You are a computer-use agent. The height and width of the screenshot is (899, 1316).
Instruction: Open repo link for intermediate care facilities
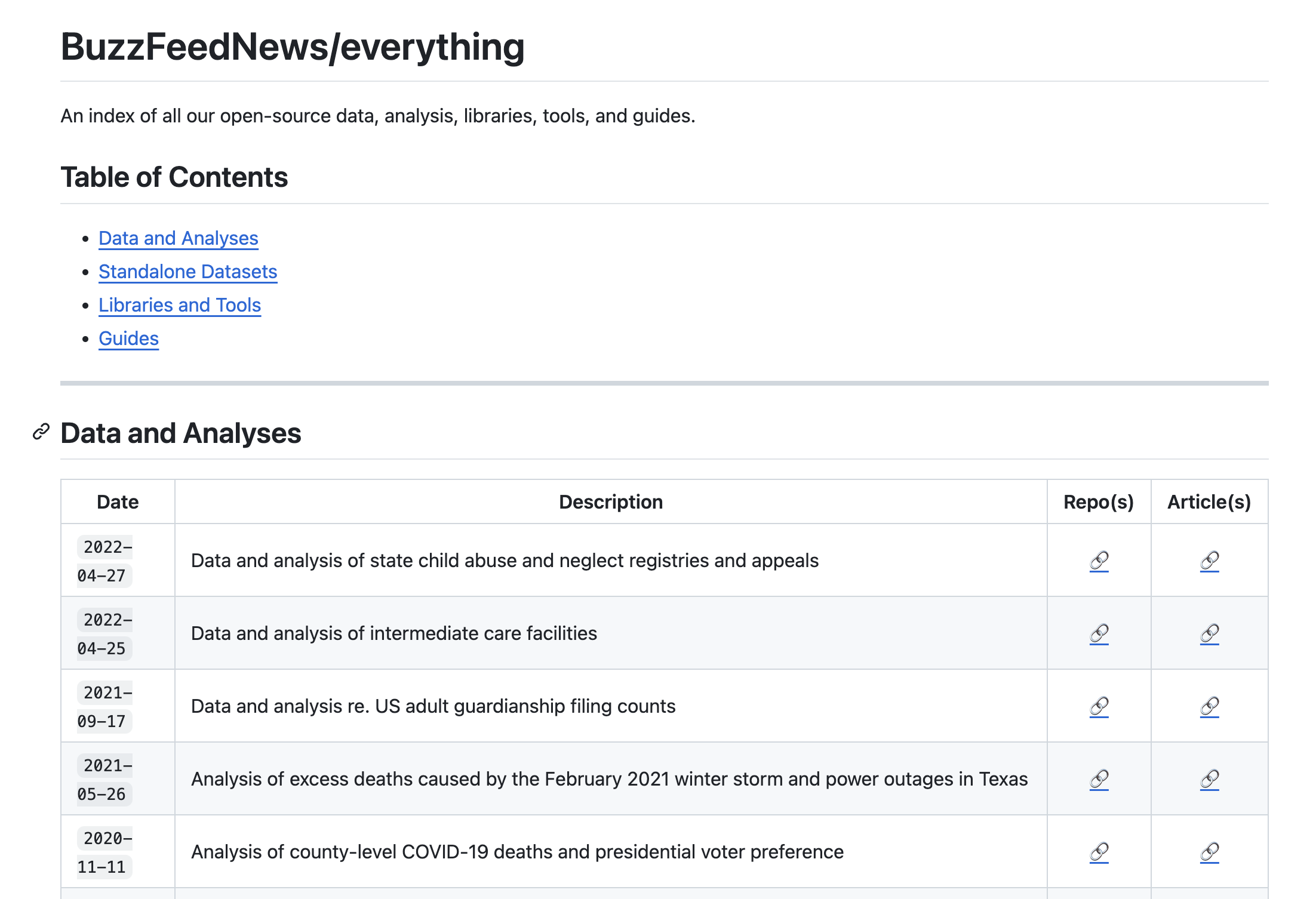(1098, 633)
